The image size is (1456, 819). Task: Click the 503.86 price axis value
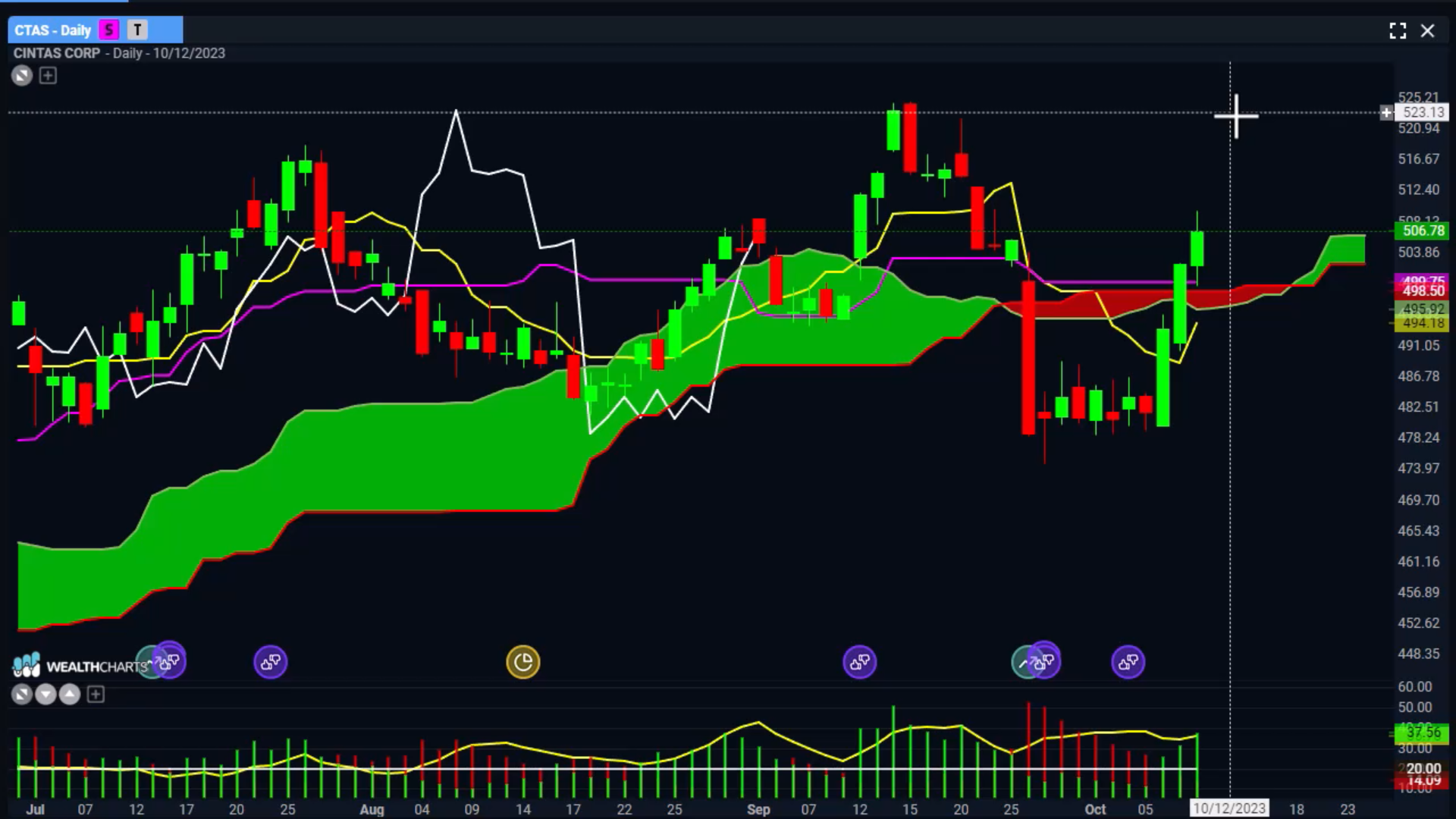pyautogui.click(x=1419, y=252)
